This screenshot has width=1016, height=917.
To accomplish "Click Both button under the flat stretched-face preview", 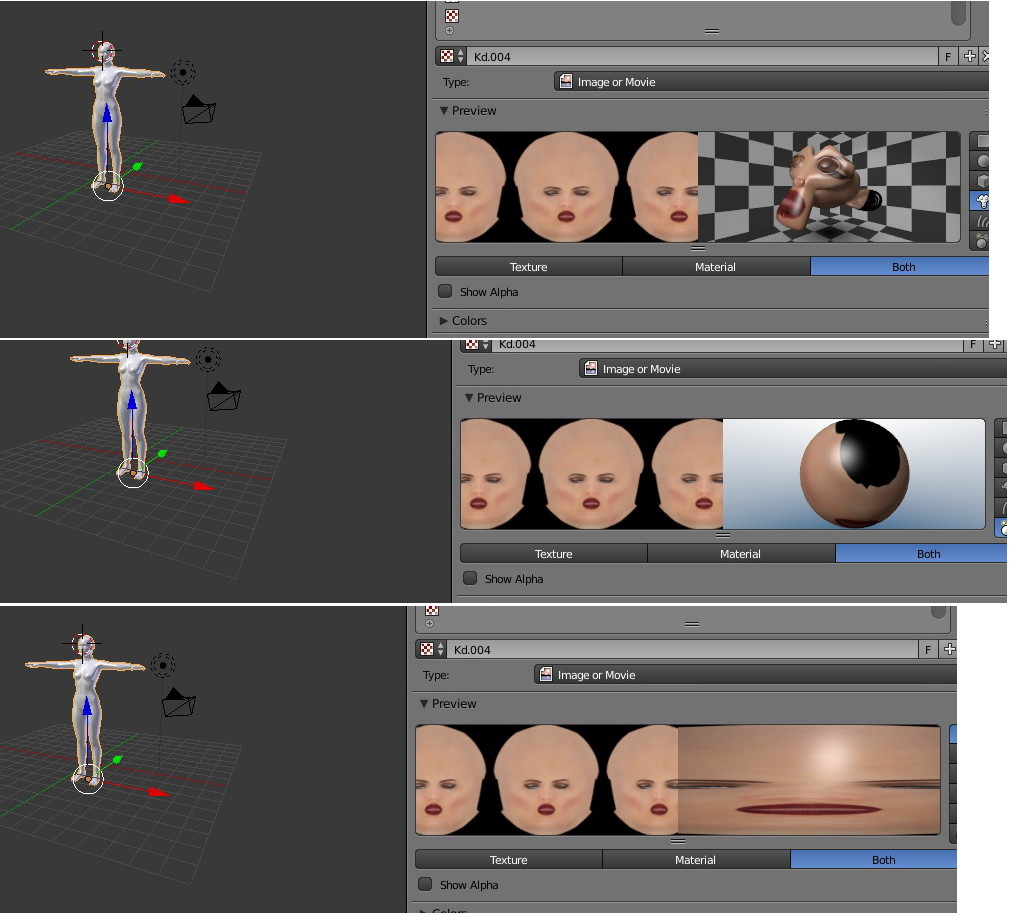I will click(x=882, y=860).
